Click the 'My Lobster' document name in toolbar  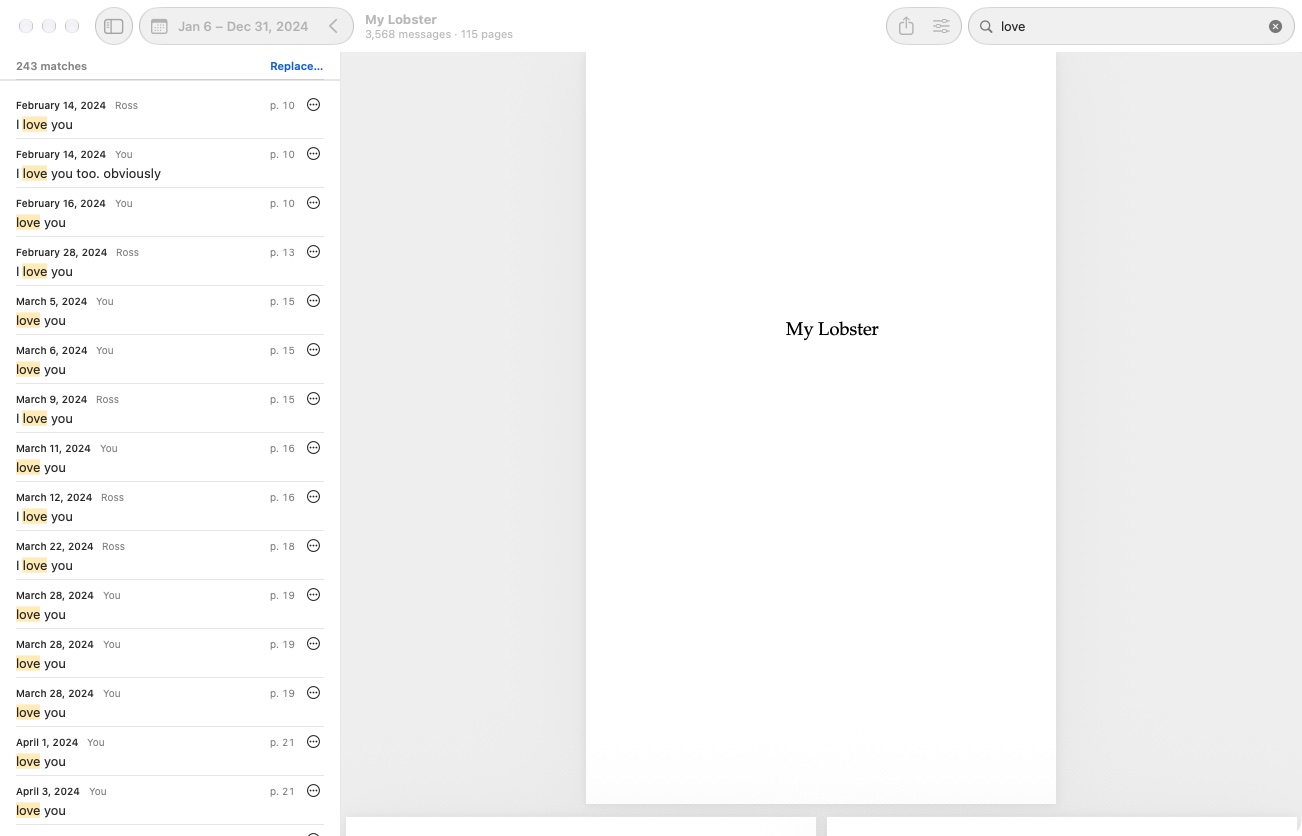point(401,19)
